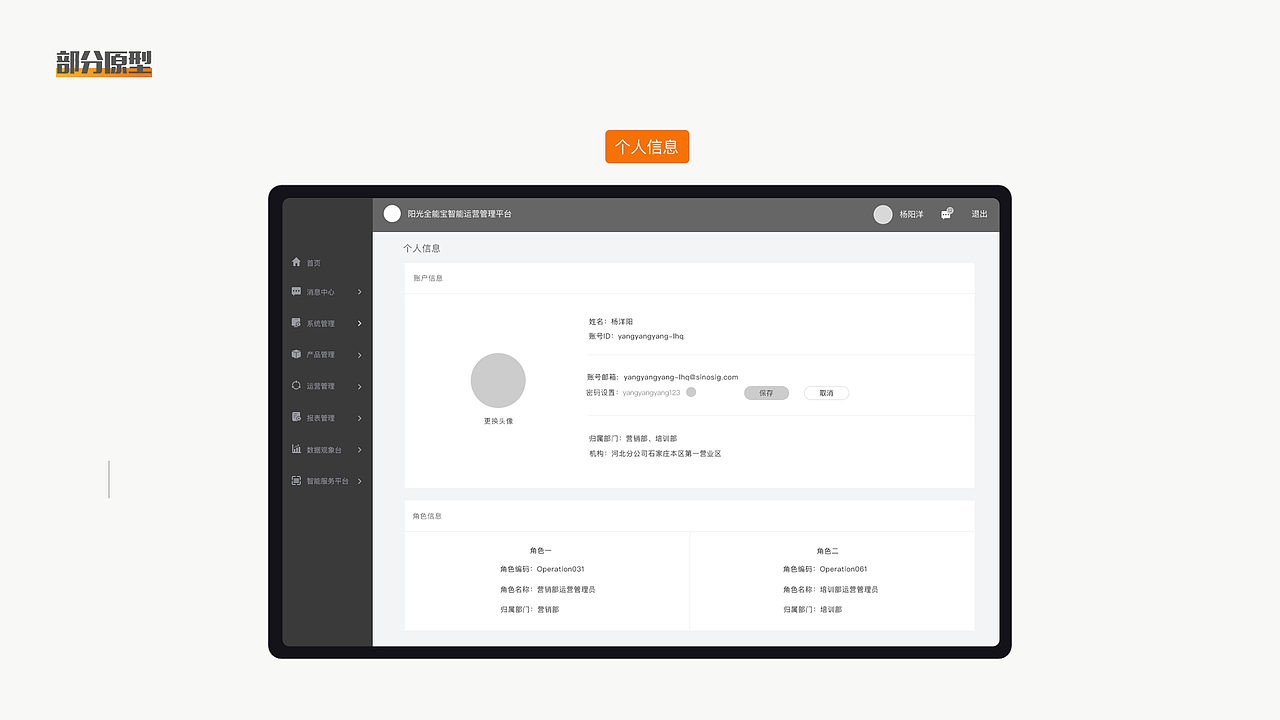This screenshot has width=1280, height=720.
Task: Click the 更换头像 link
Action: click(x=498, y=421)
